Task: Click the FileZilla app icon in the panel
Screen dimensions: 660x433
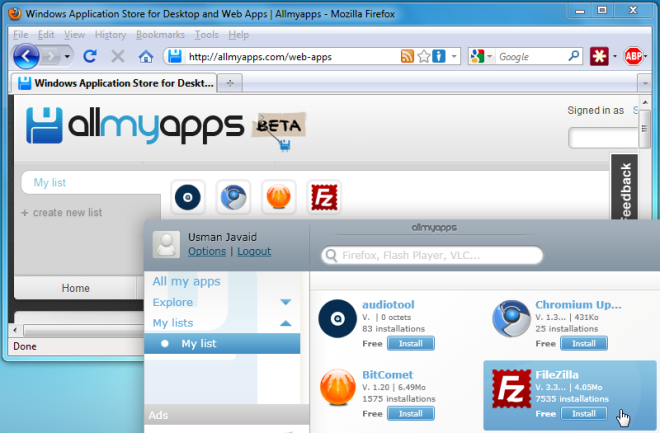Action: [x=511, y=388]
